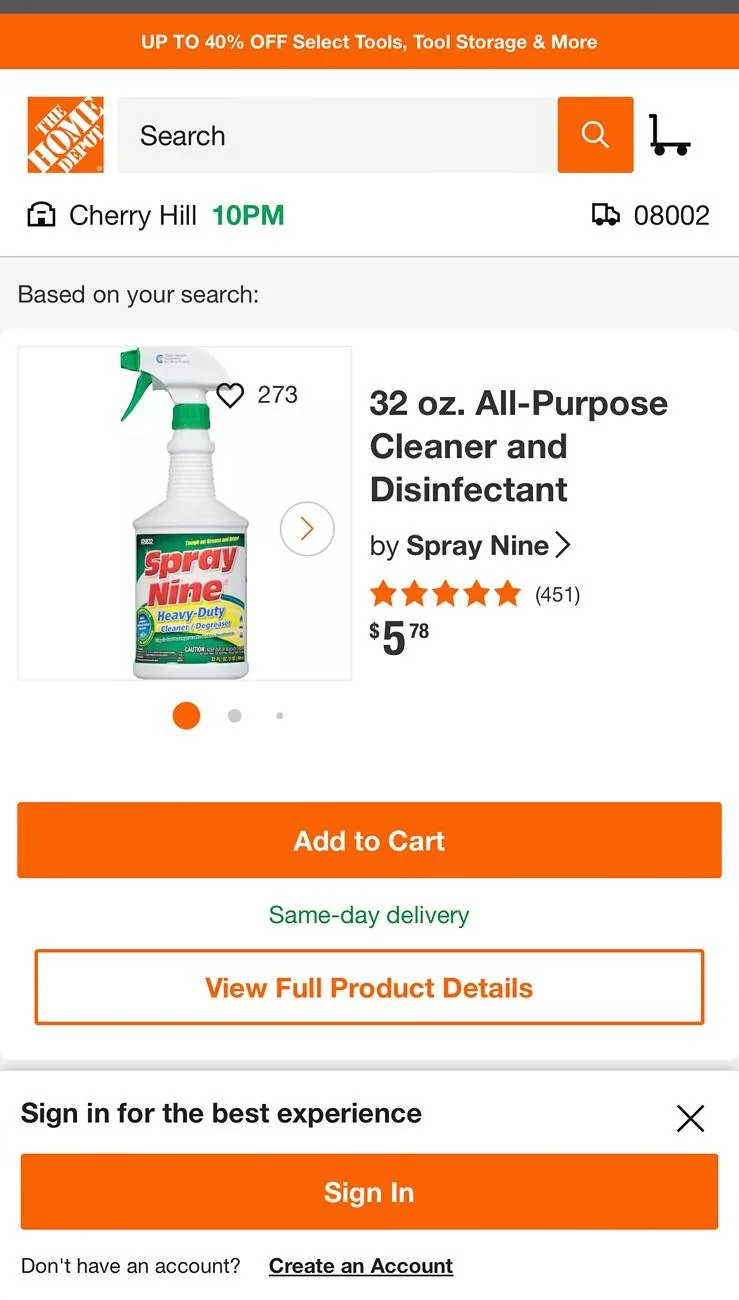Show next product image with arrow
The width and height of the screenshot is (739, 1300).
[307, 529]
